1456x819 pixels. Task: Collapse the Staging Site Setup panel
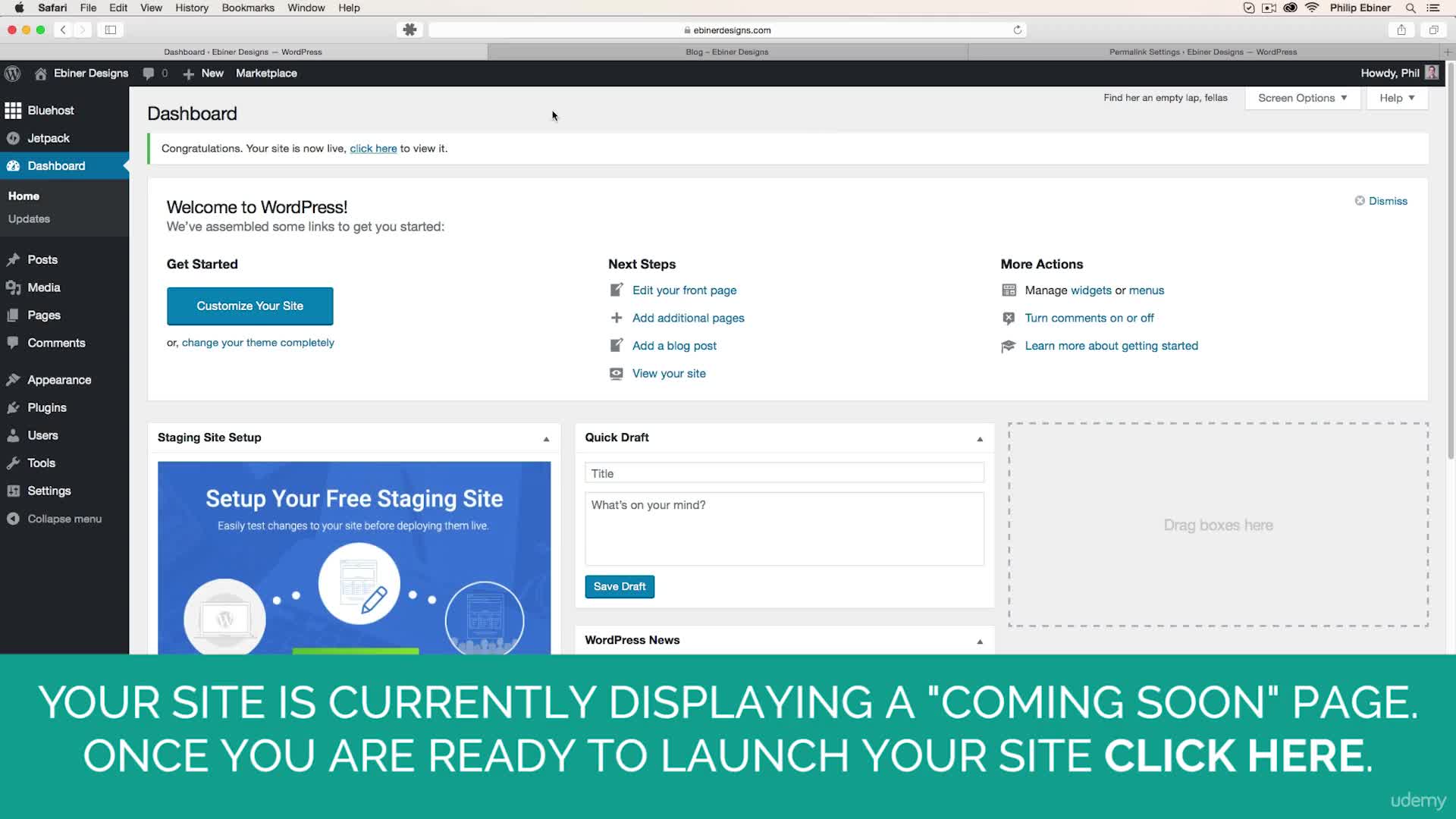pos(546,439)
